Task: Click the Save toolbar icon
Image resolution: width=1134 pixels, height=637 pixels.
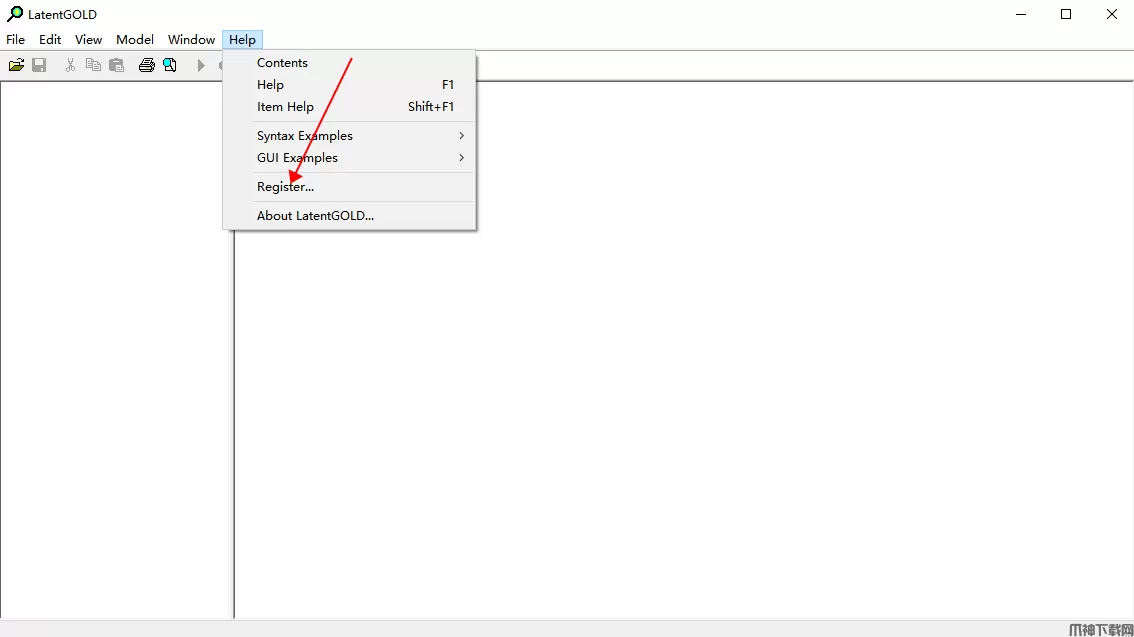Action: coord(39,65)
